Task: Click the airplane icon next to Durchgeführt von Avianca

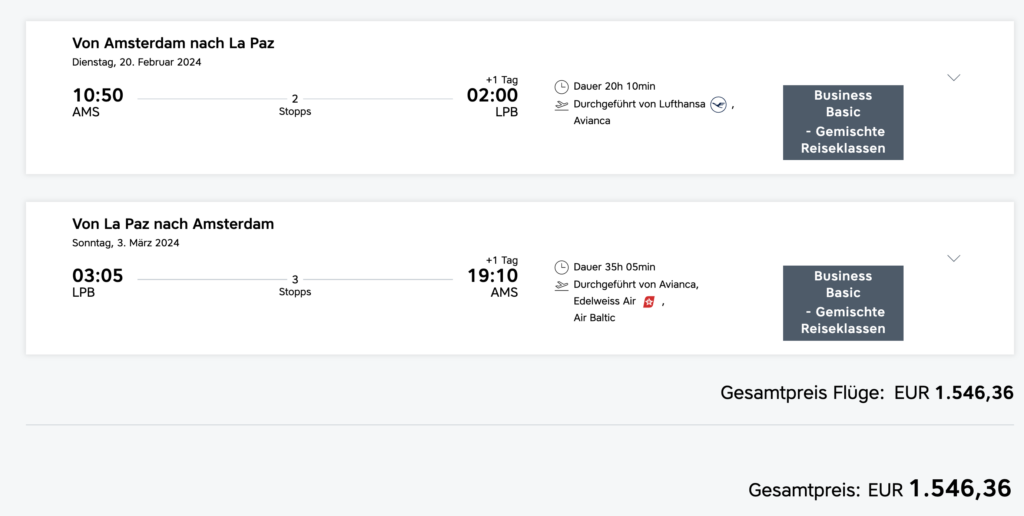Action: (x=561, y=285)
